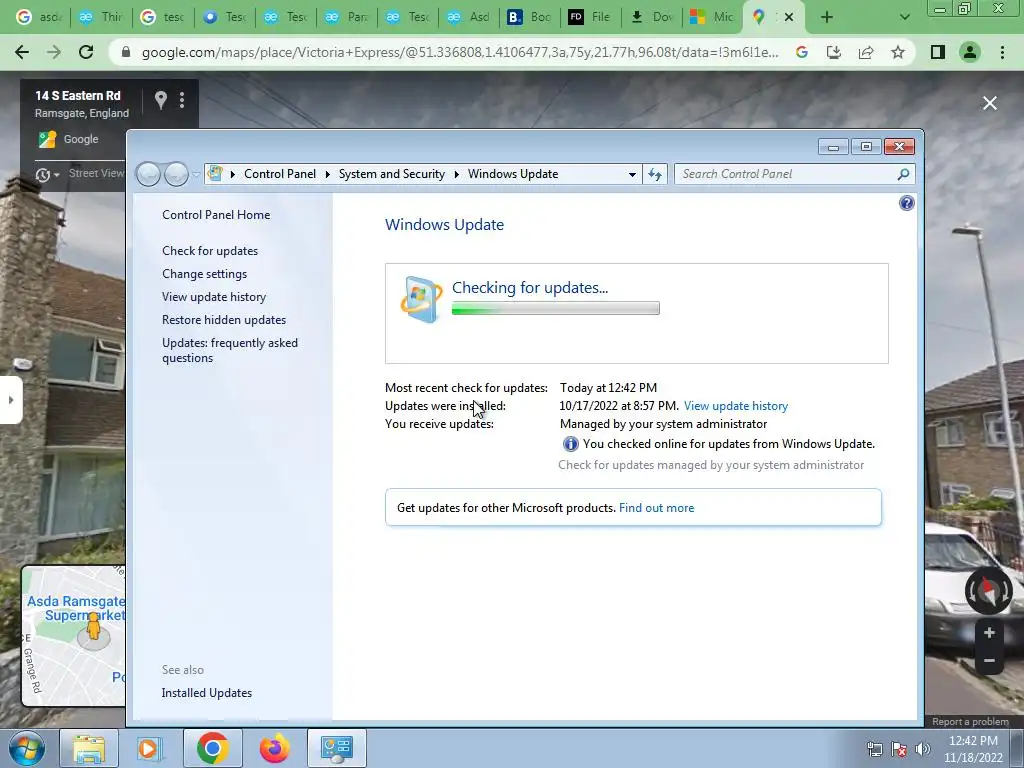The height and width of the screenshot is (768, 1024).
Task: Click Report a problem in Street View
Action: (970, 722)
